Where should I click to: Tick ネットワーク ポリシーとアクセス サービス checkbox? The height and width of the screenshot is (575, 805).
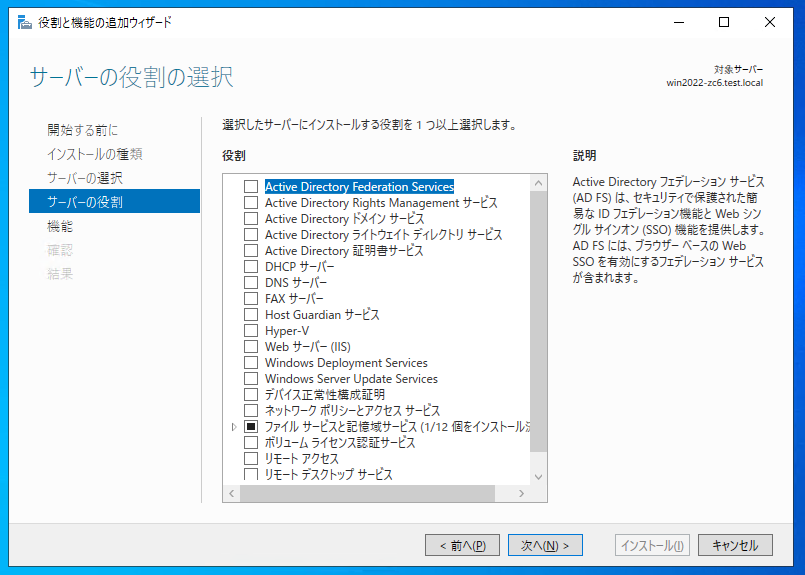point(251,410)
